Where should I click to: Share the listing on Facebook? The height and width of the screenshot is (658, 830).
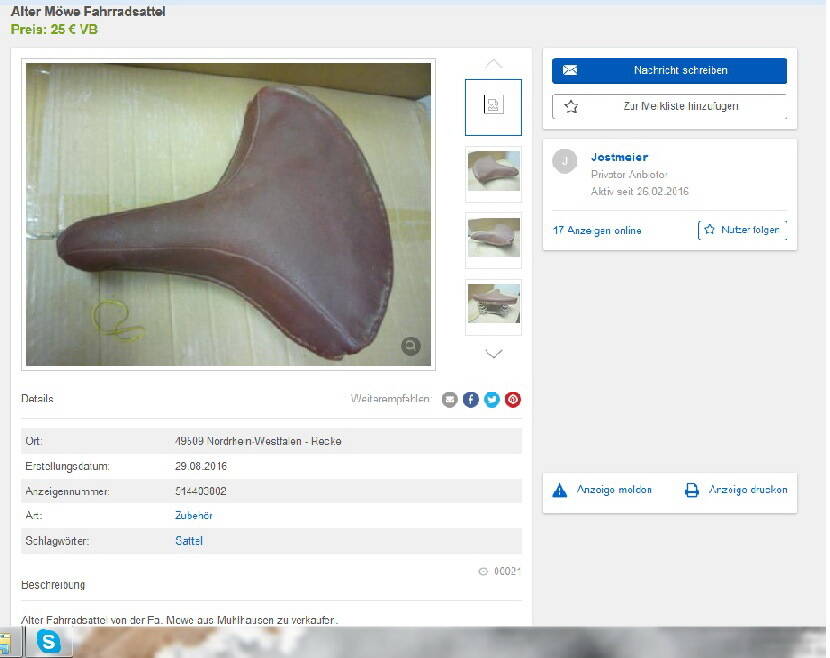[471, 399]
